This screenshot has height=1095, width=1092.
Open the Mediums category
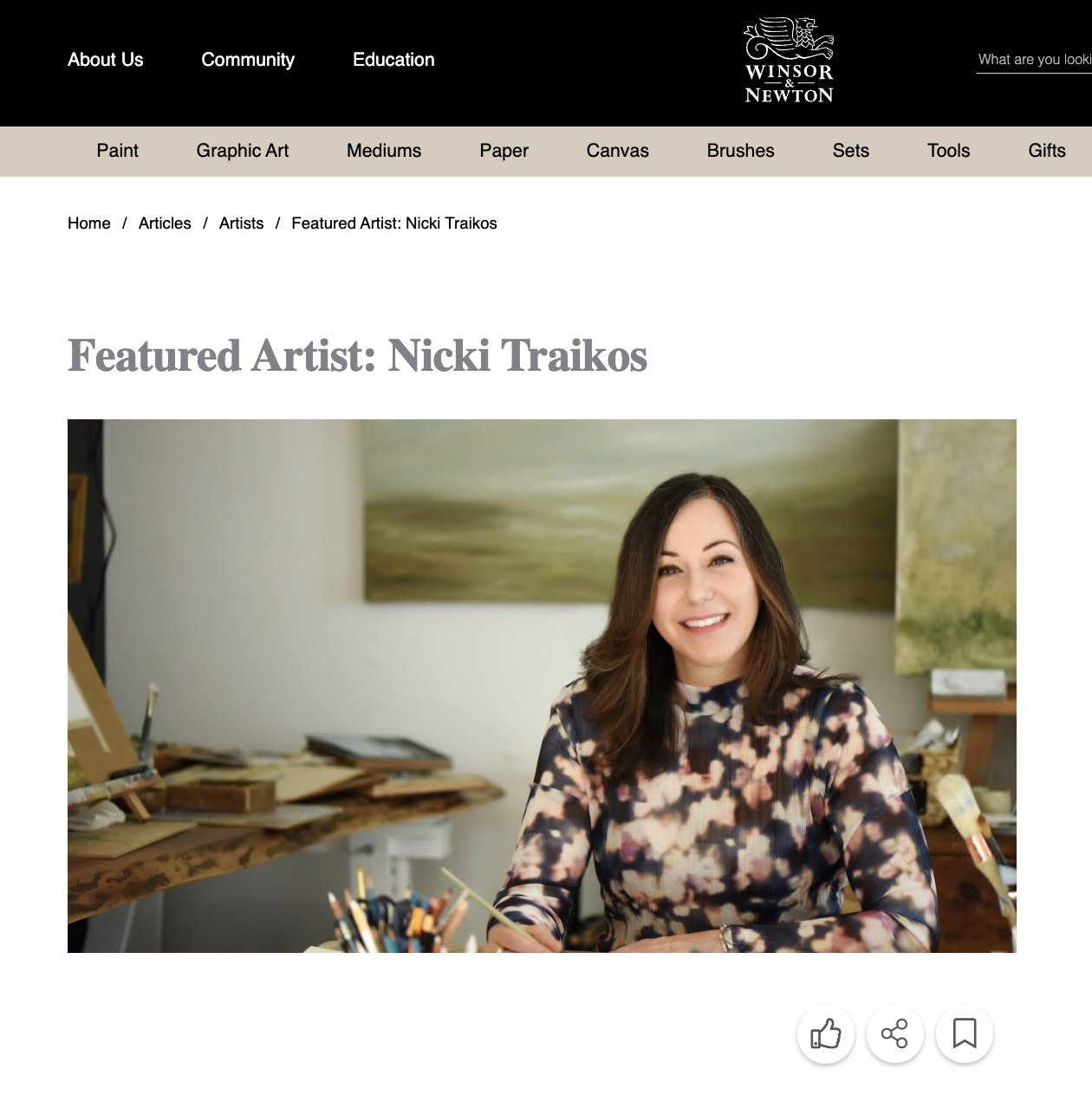pyautogui.click(x=384, y=151)
